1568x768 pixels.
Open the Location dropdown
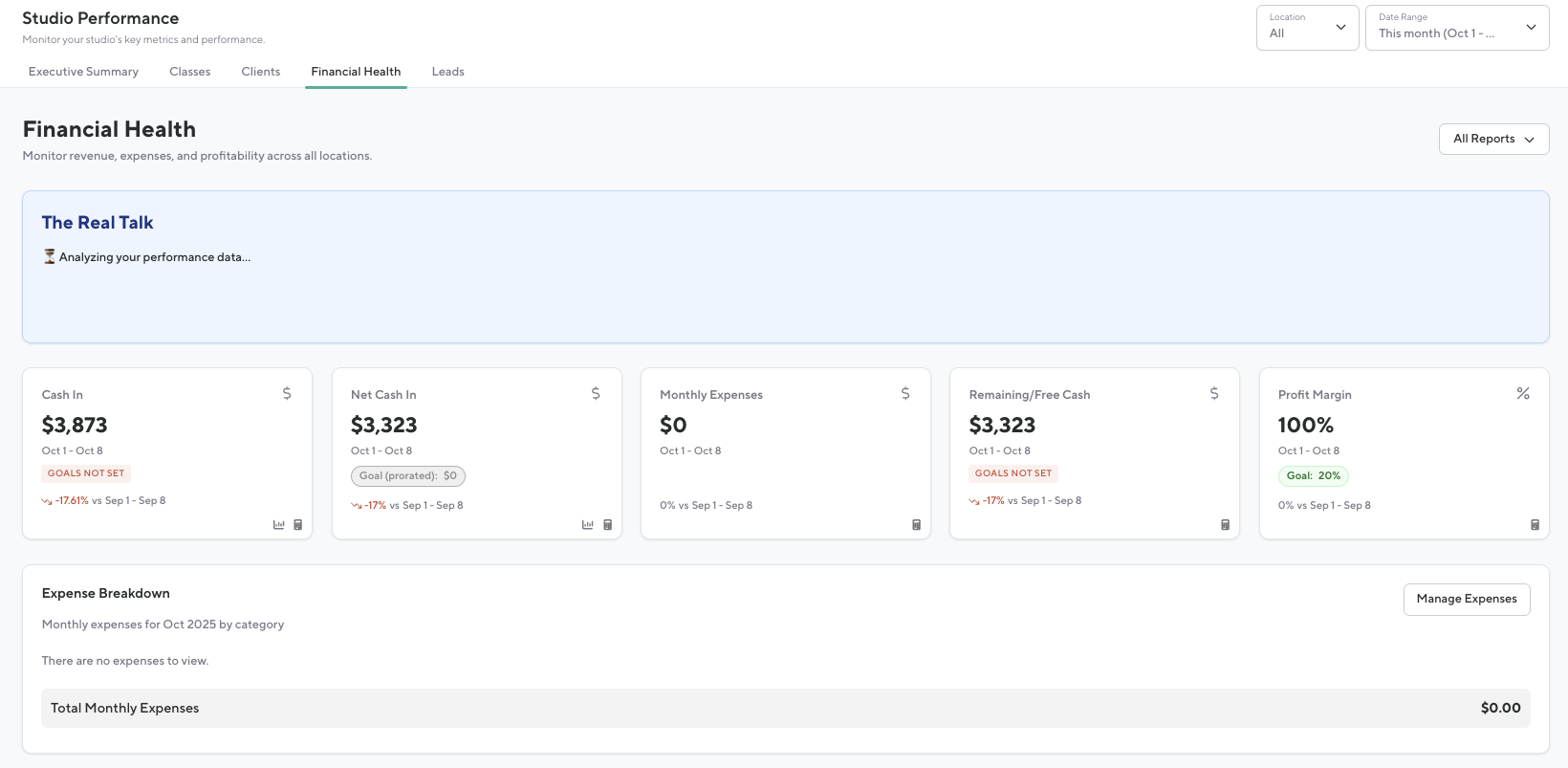[x=1307, y=28]
